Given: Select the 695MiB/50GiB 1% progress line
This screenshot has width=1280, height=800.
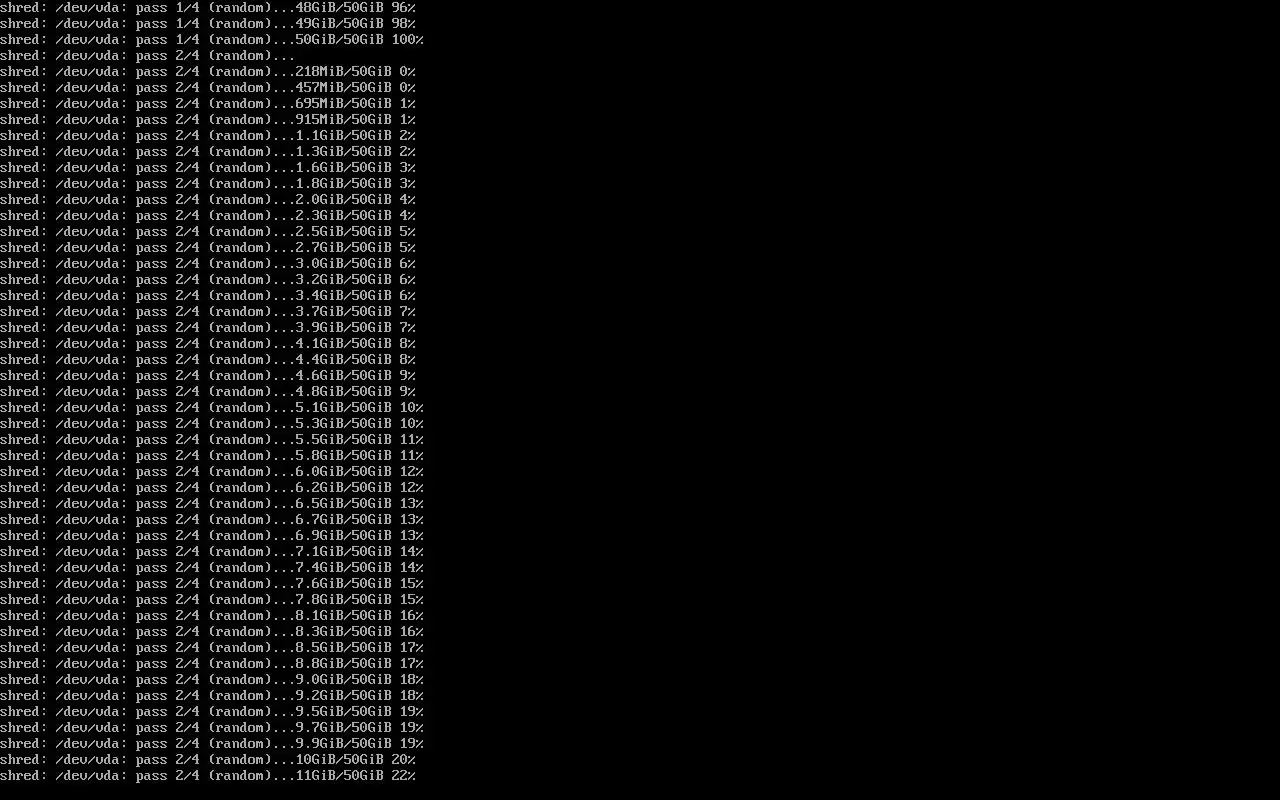Looking at the screenshot, I should click(x=208, y=104).
